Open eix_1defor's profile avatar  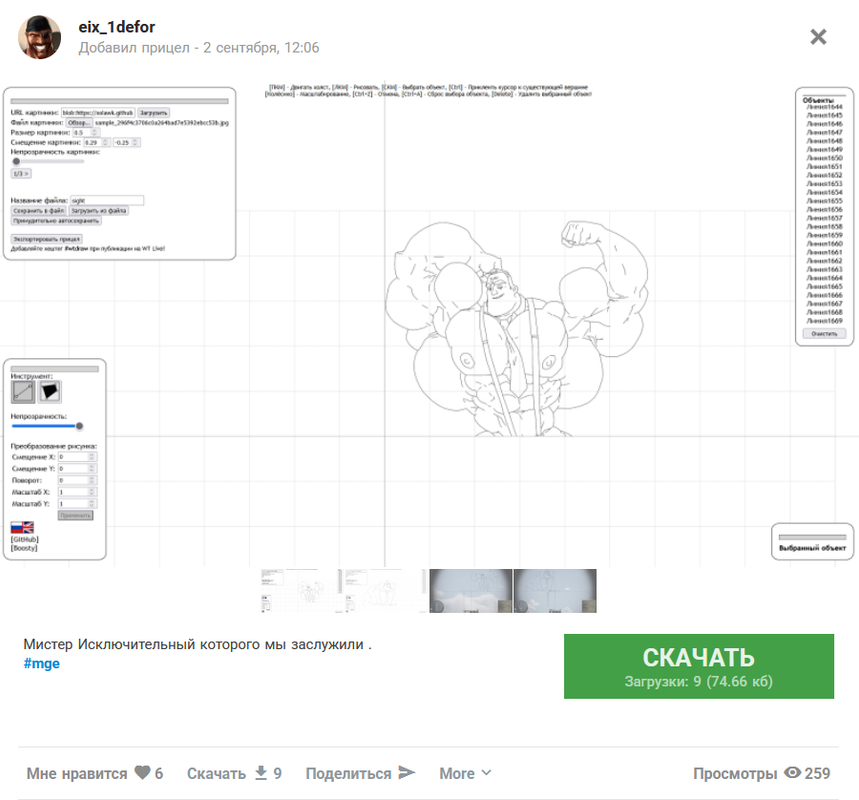point(39,37)
